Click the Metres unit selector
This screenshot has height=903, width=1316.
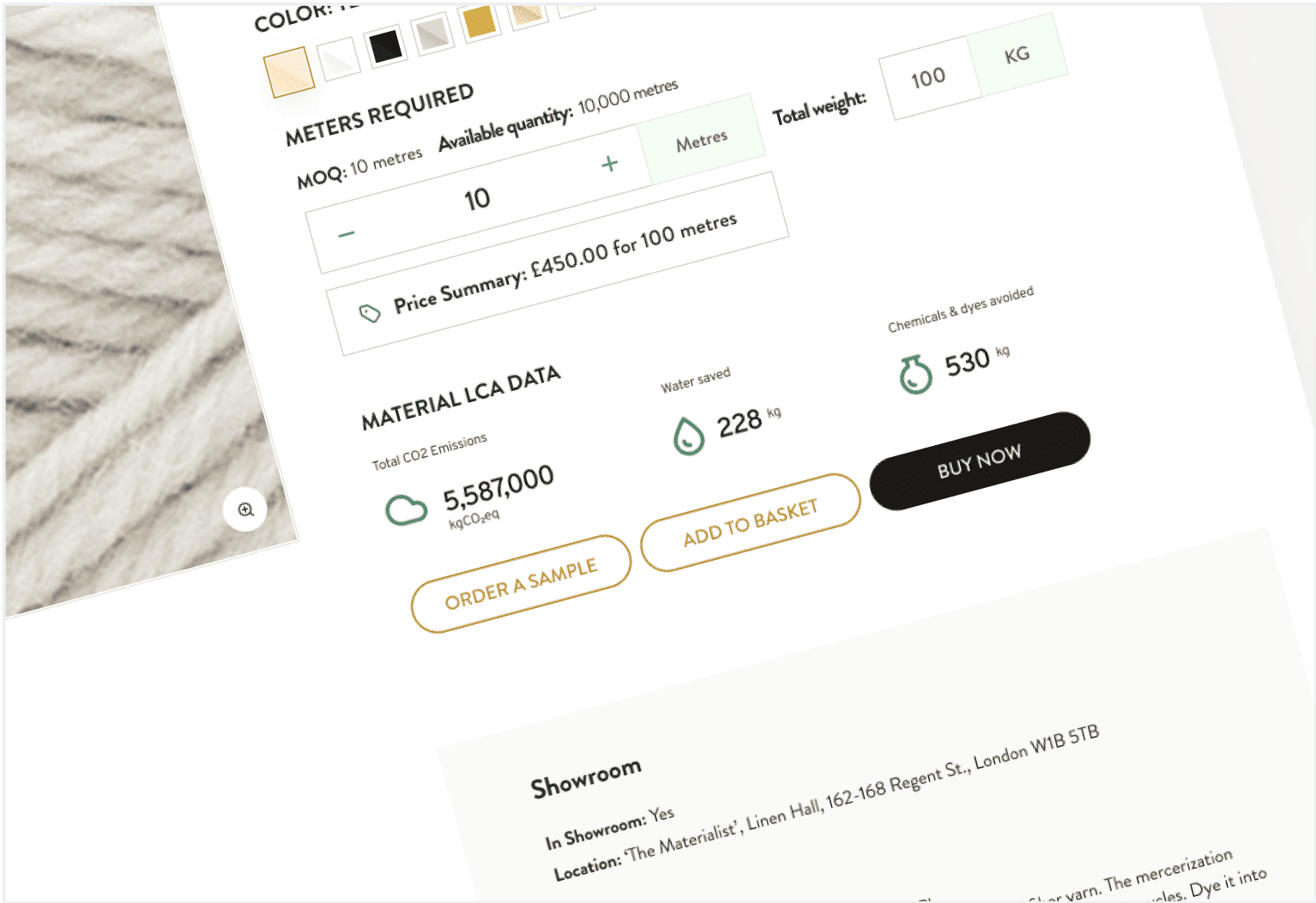[702, 140]
